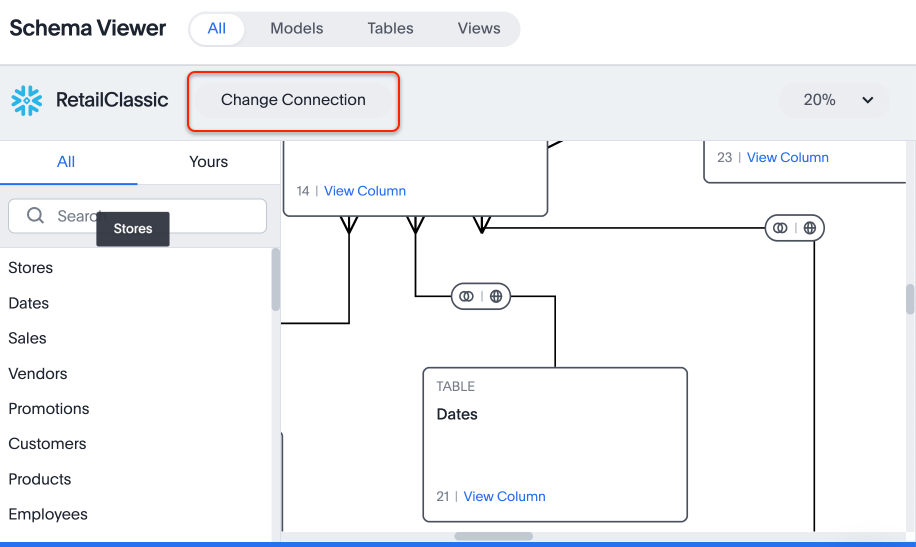Open View Column link in Dates table card
Image resolution: width=916 pixels, height=547 pixels.
(504, 496)
